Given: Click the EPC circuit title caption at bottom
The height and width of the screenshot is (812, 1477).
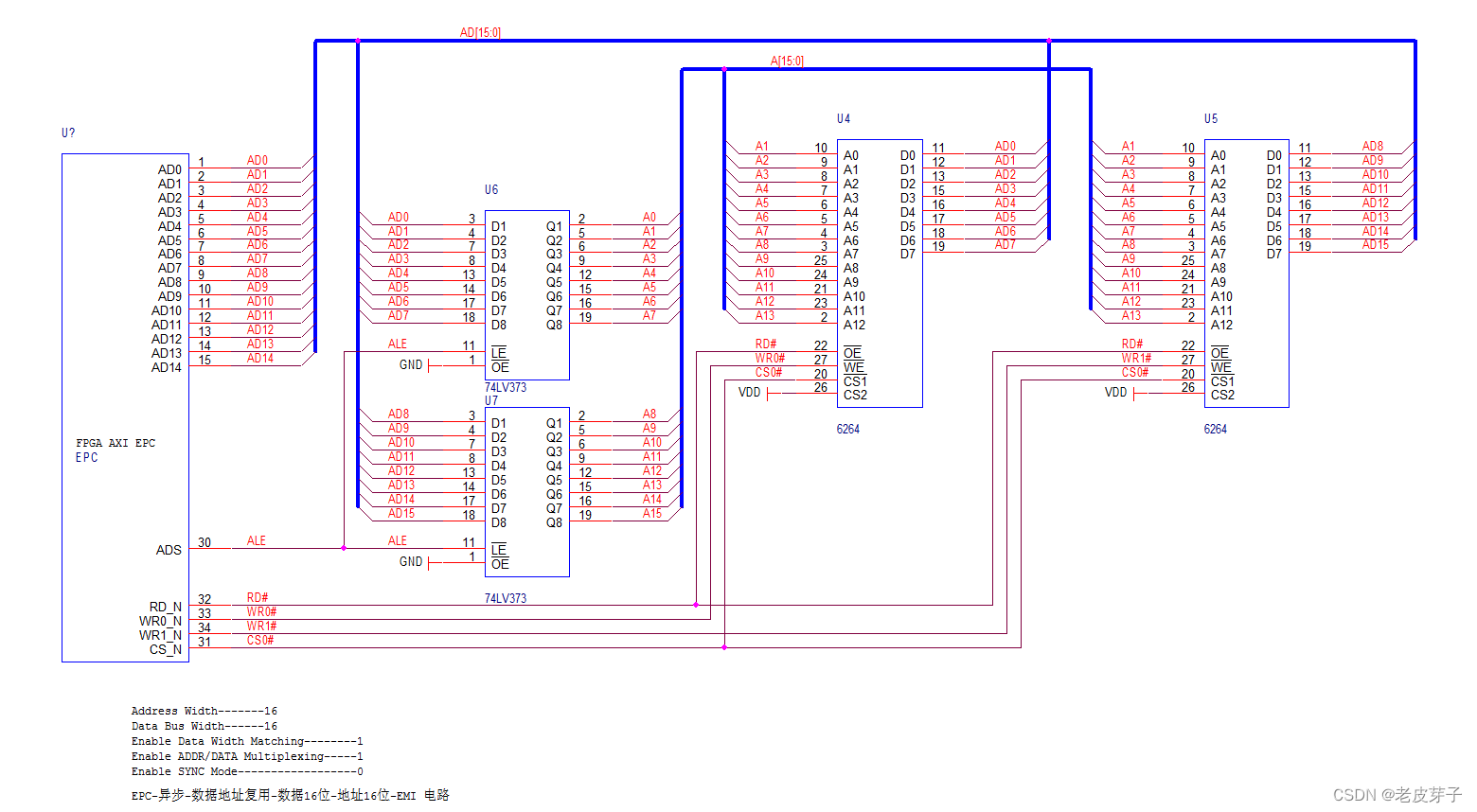Looking at the screenshot, I should tap(291, 795).
